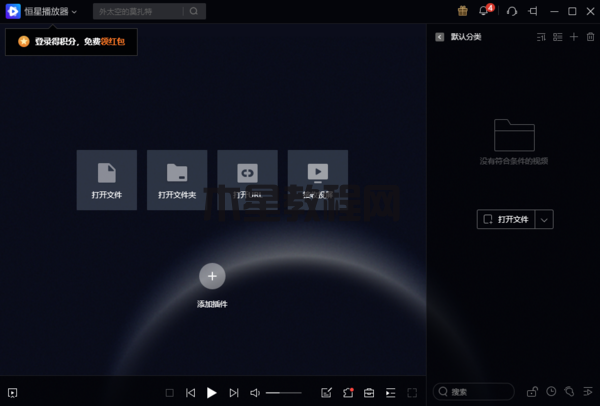This screenshot has height=406, width=600.
Task: Click the 打开文件夹 tile
Action: 177,180
